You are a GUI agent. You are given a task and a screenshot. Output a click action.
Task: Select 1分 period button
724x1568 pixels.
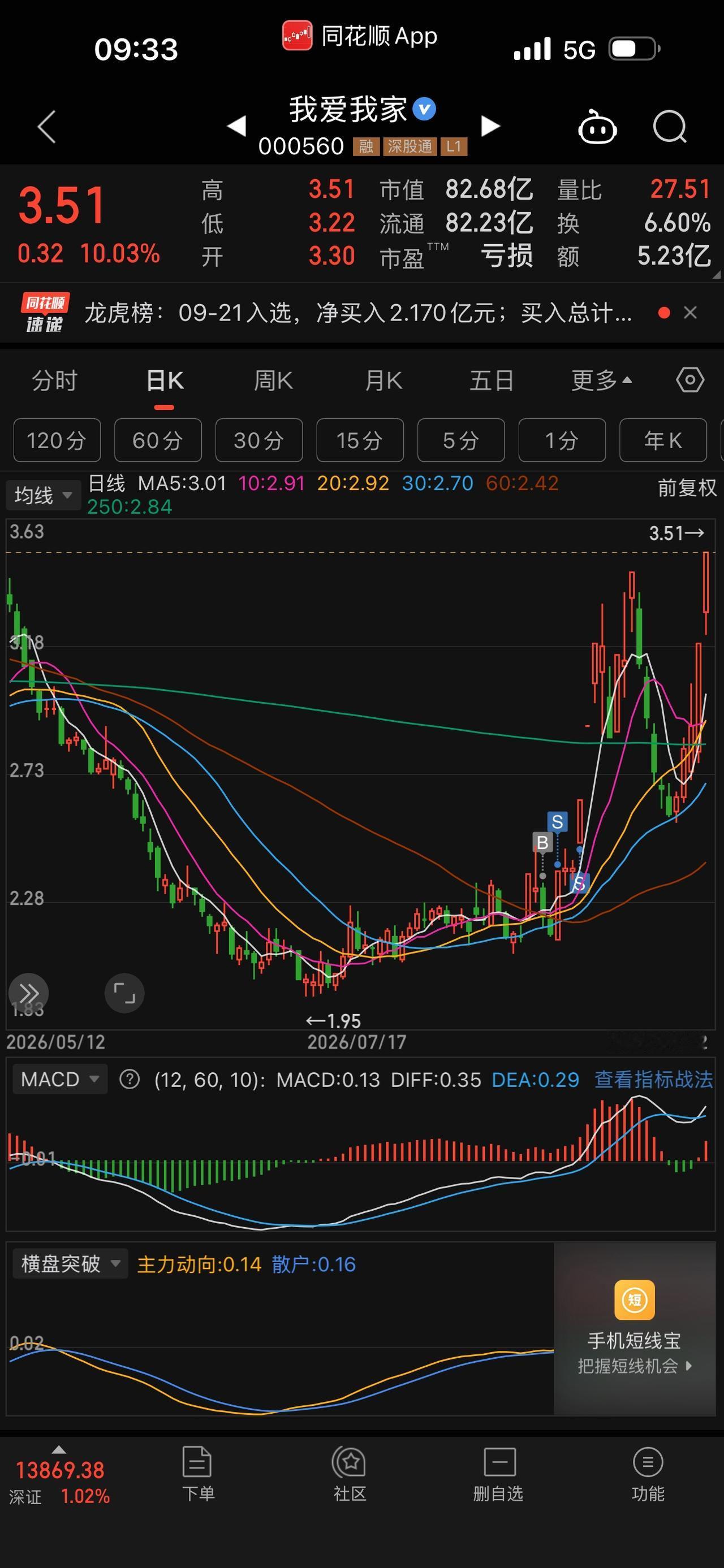click(x=562, y=440)
